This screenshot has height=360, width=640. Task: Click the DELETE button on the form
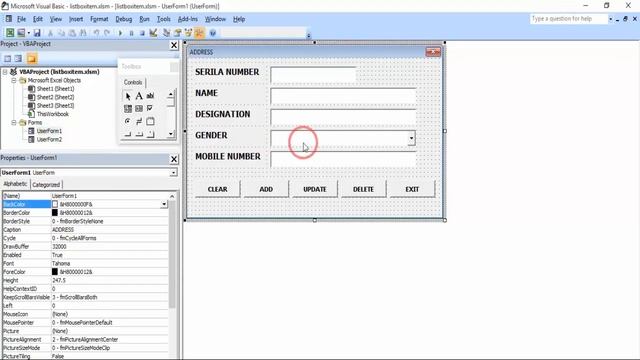coord(363,189)
